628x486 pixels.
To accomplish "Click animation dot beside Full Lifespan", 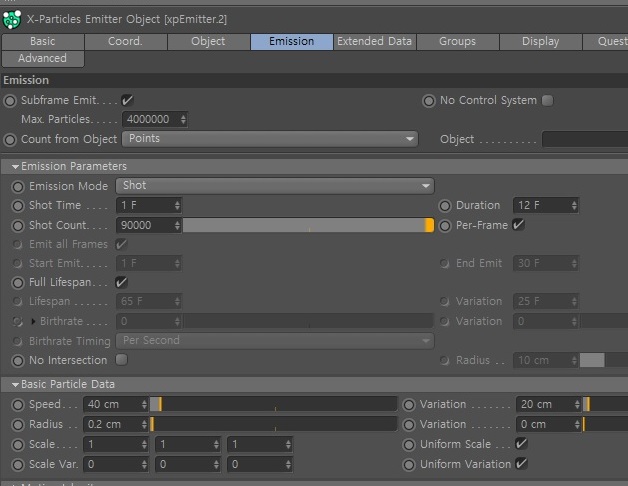I will click(18, 283).
